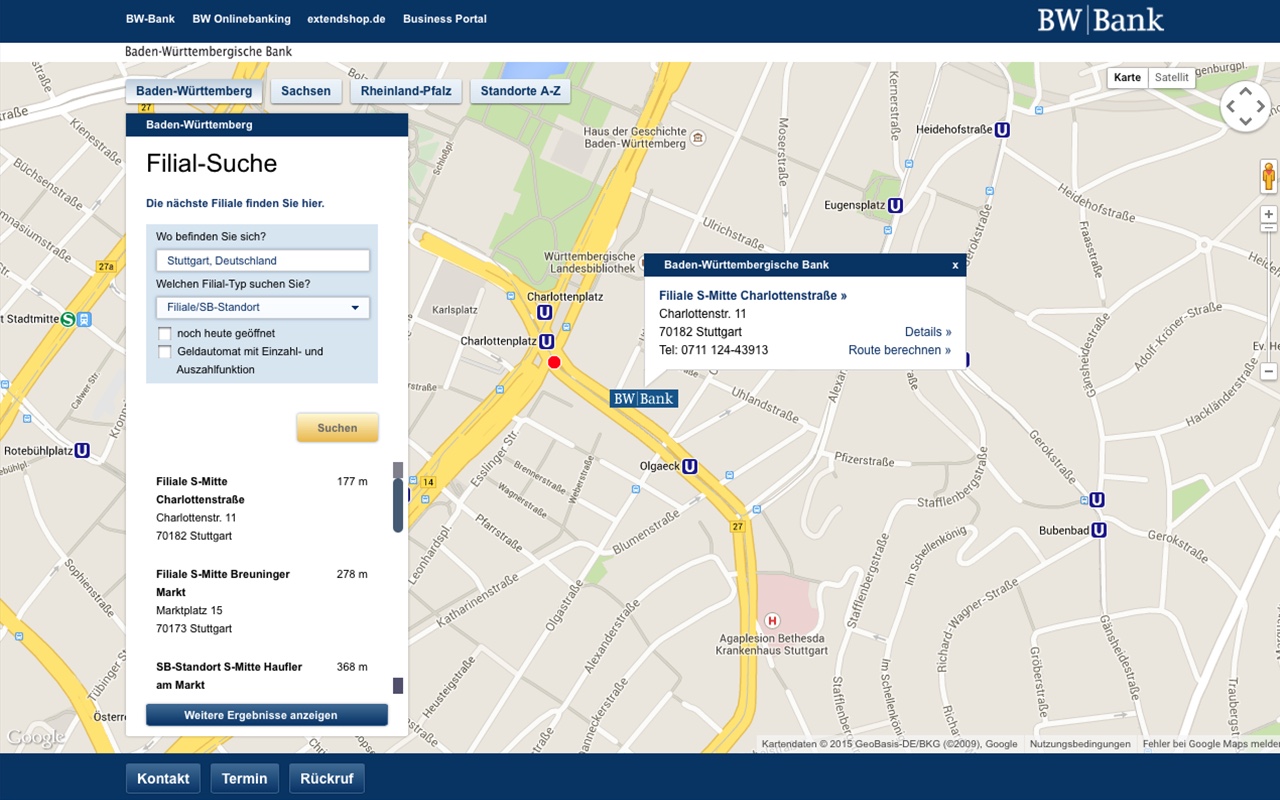Viewport: 1280px width, 800px height.
Task: Open BW Onlinebanking in top navigation
Action: 242,19
